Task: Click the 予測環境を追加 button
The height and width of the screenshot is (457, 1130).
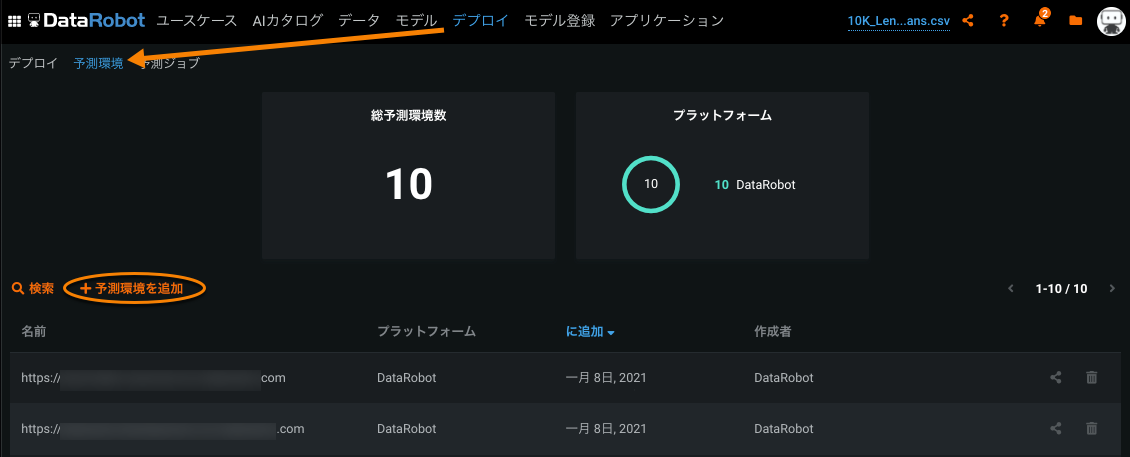Action: tap(133, 288)
